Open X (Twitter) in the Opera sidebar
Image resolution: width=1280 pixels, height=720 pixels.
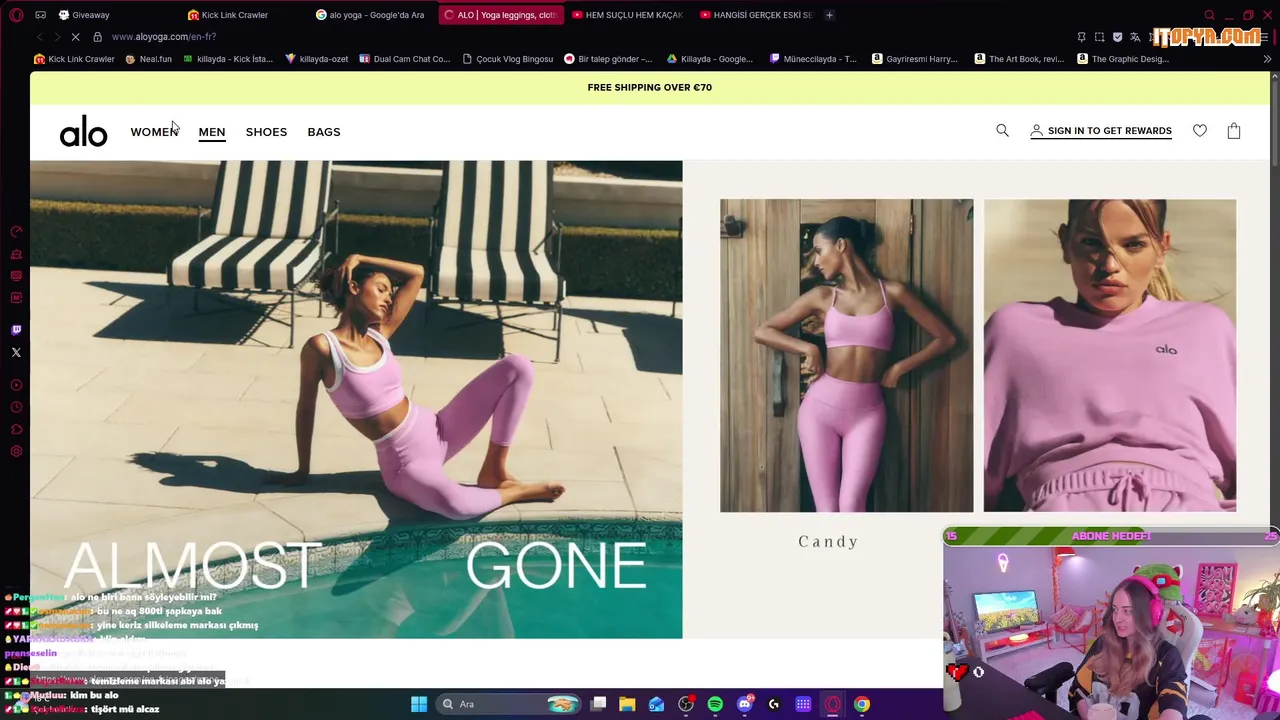click(16, 352)
